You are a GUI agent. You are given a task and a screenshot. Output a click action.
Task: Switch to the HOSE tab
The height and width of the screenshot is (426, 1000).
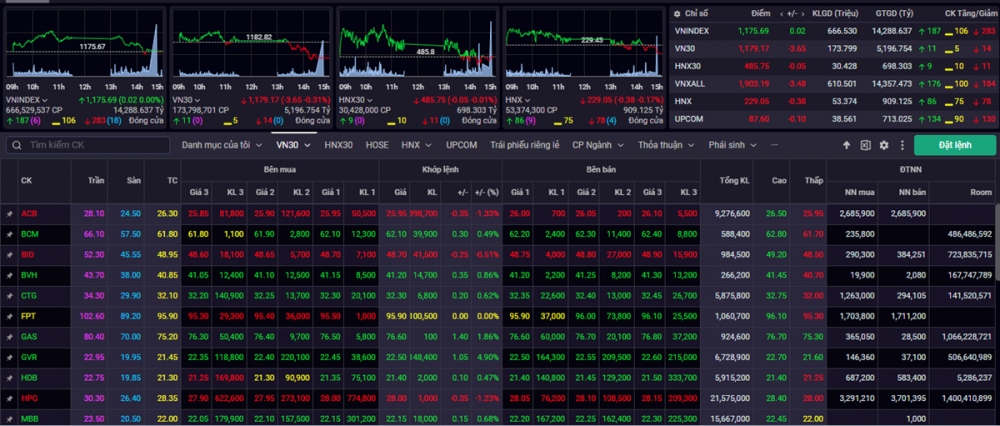(x=377, y=145)
